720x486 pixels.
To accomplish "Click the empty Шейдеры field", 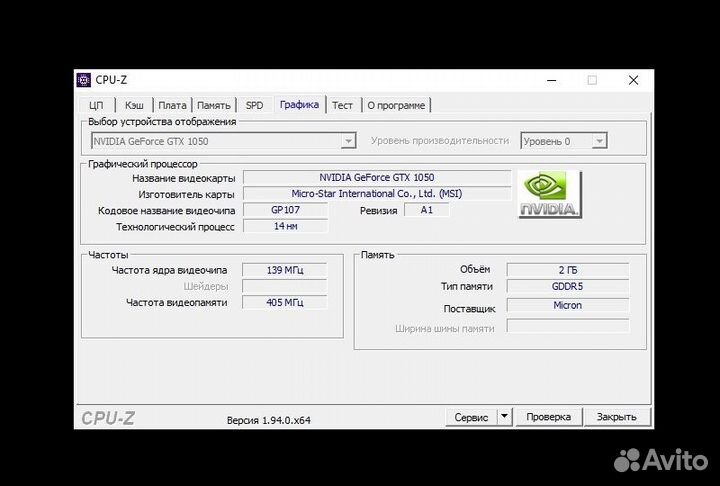I will [285, 286].
